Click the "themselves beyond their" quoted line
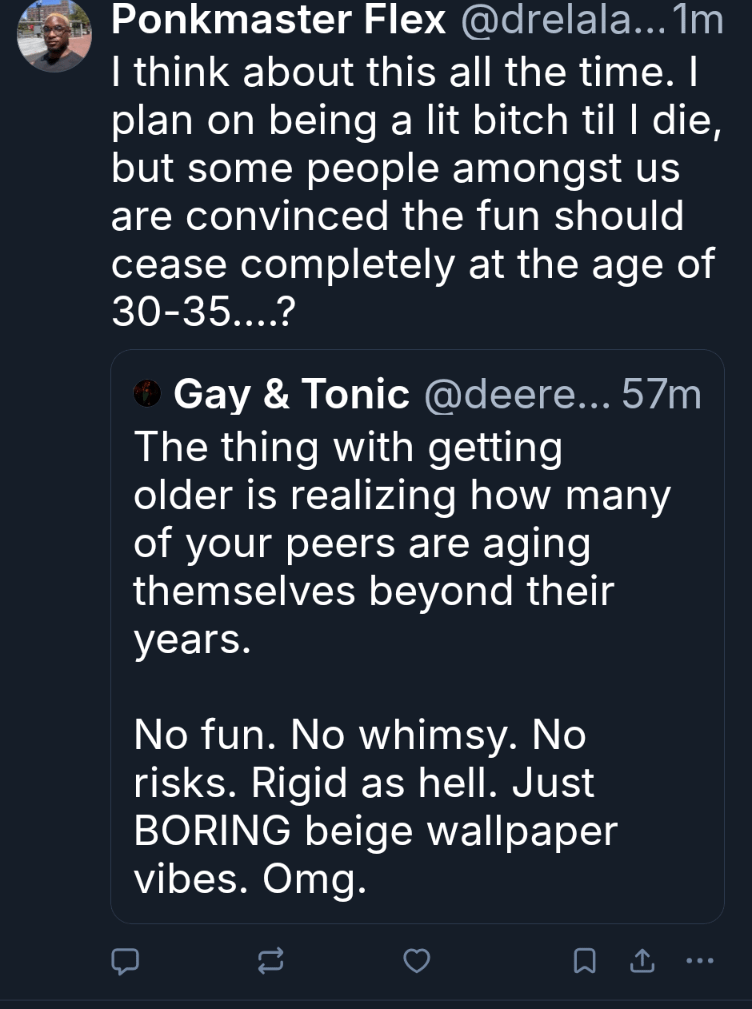This screenshot has height=1009, width=752. point(372,591)
